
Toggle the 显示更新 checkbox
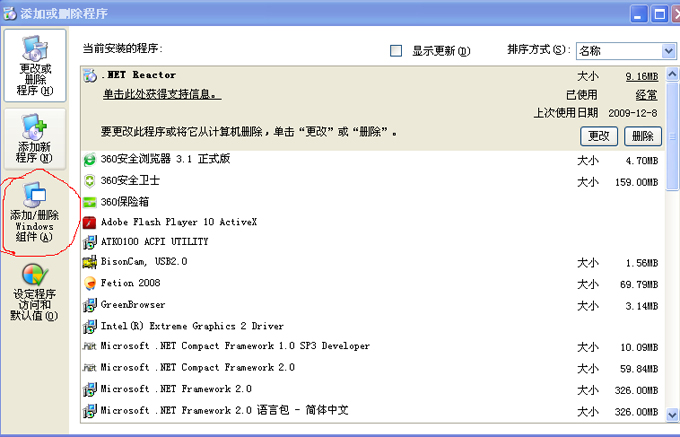pyautogui.click(x=396, y=51)
